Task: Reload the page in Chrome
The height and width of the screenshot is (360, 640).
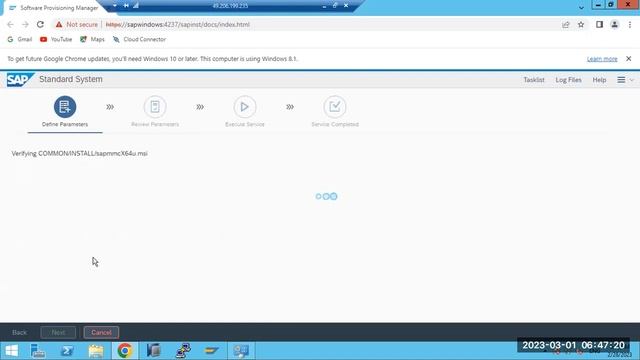Action: (40, 24)
